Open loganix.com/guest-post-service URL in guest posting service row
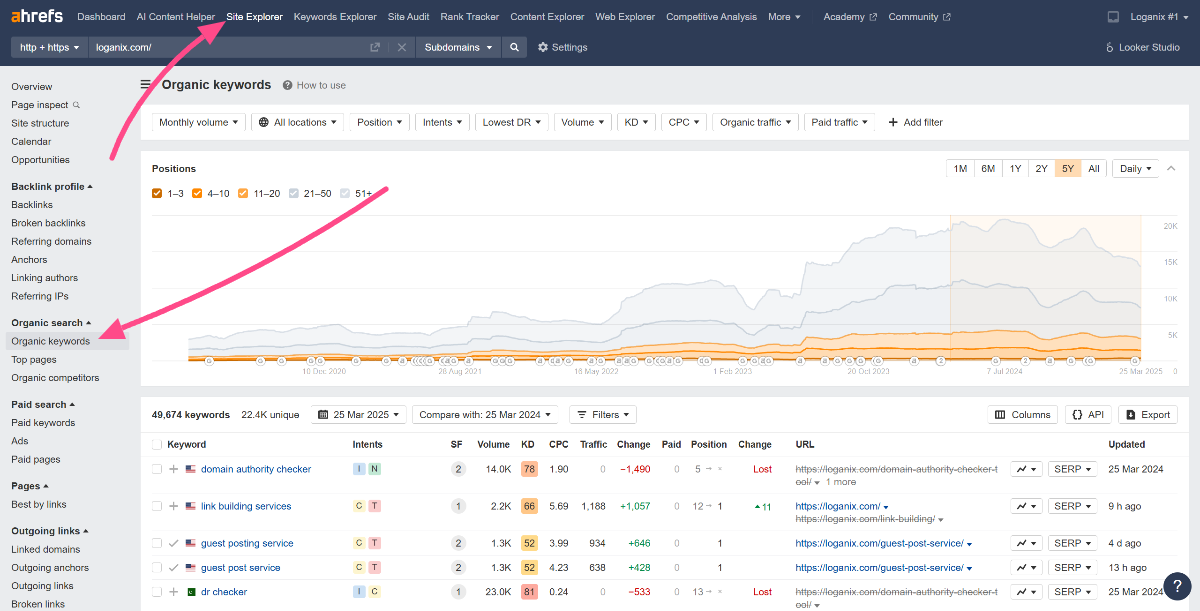This screenshot has width=1200, height=611. 880,543
